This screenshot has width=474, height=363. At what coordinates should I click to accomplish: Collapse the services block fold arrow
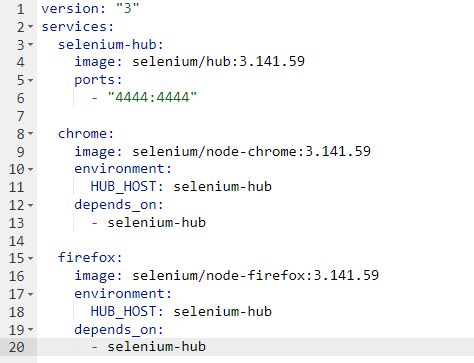pos(31,26)
